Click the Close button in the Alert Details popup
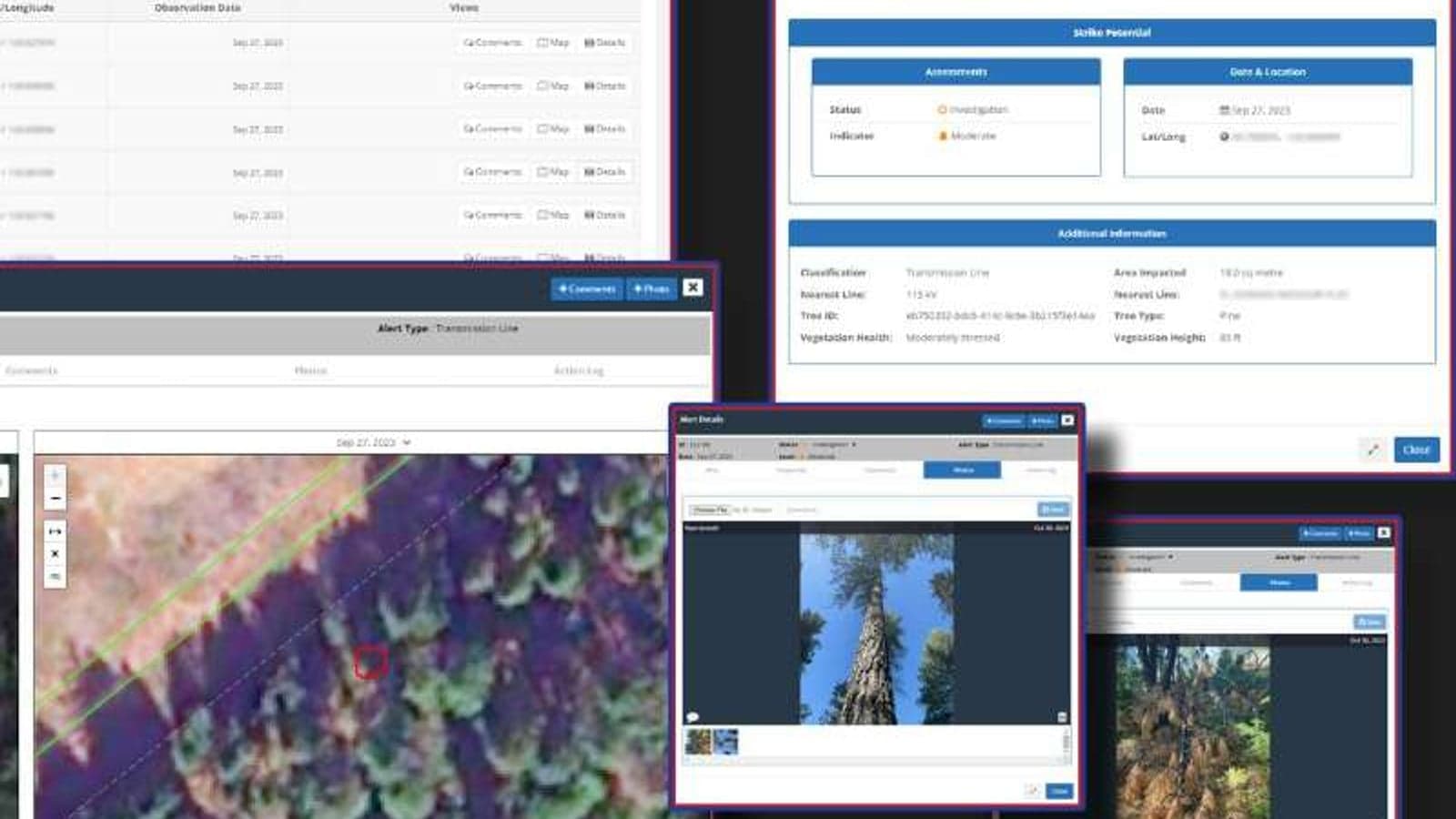Screen dimensions: 1456x819 tap(1059, 792)
